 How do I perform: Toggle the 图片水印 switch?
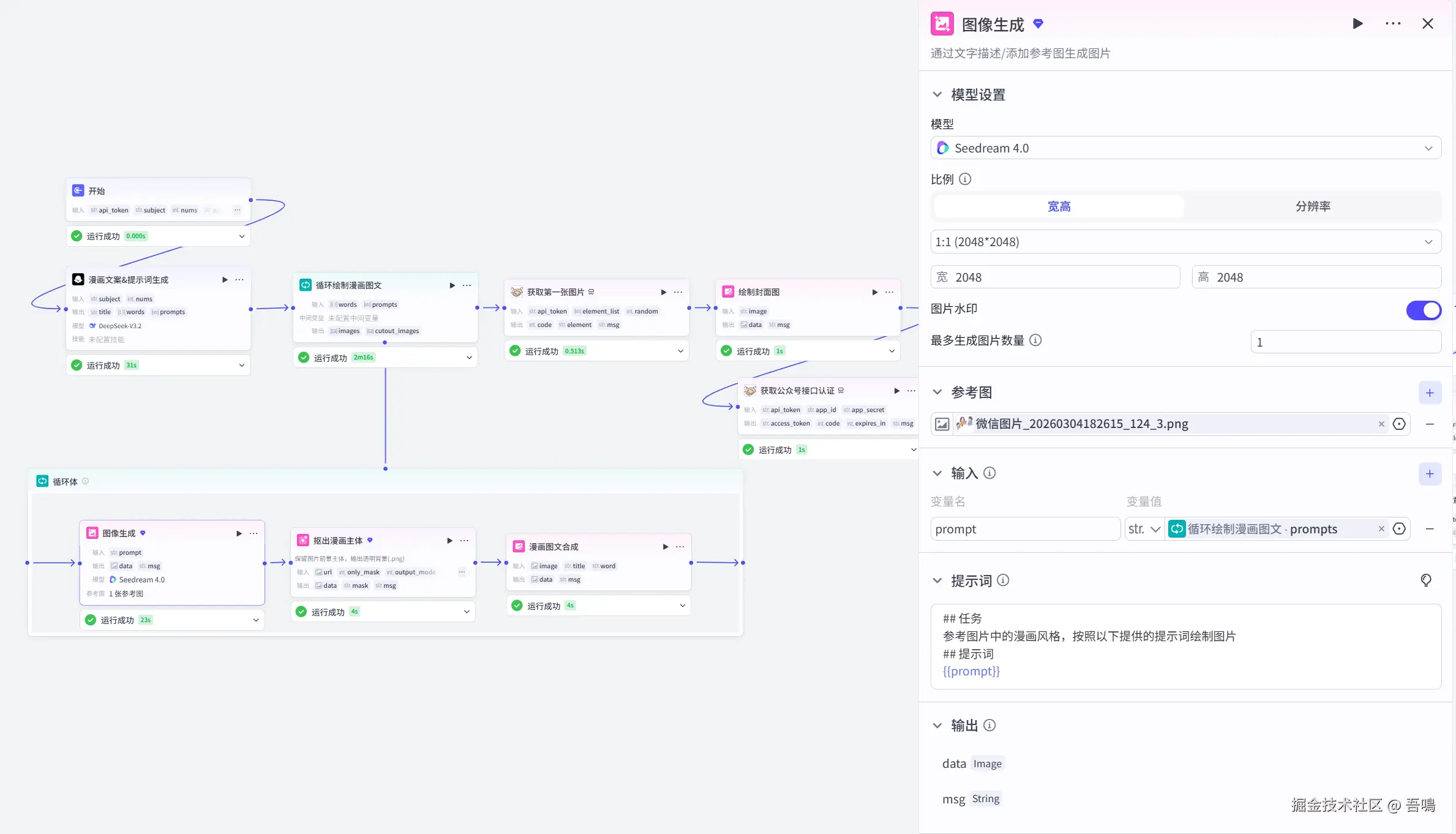tap(1423, 310)
